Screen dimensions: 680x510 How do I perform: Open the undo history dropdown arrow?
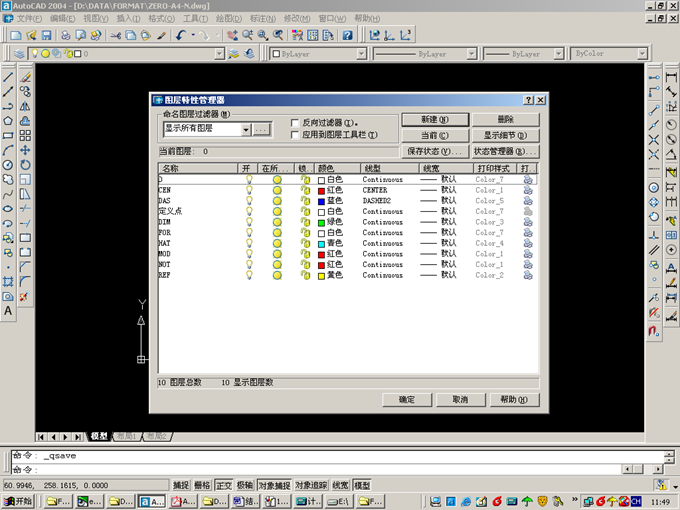193,35
